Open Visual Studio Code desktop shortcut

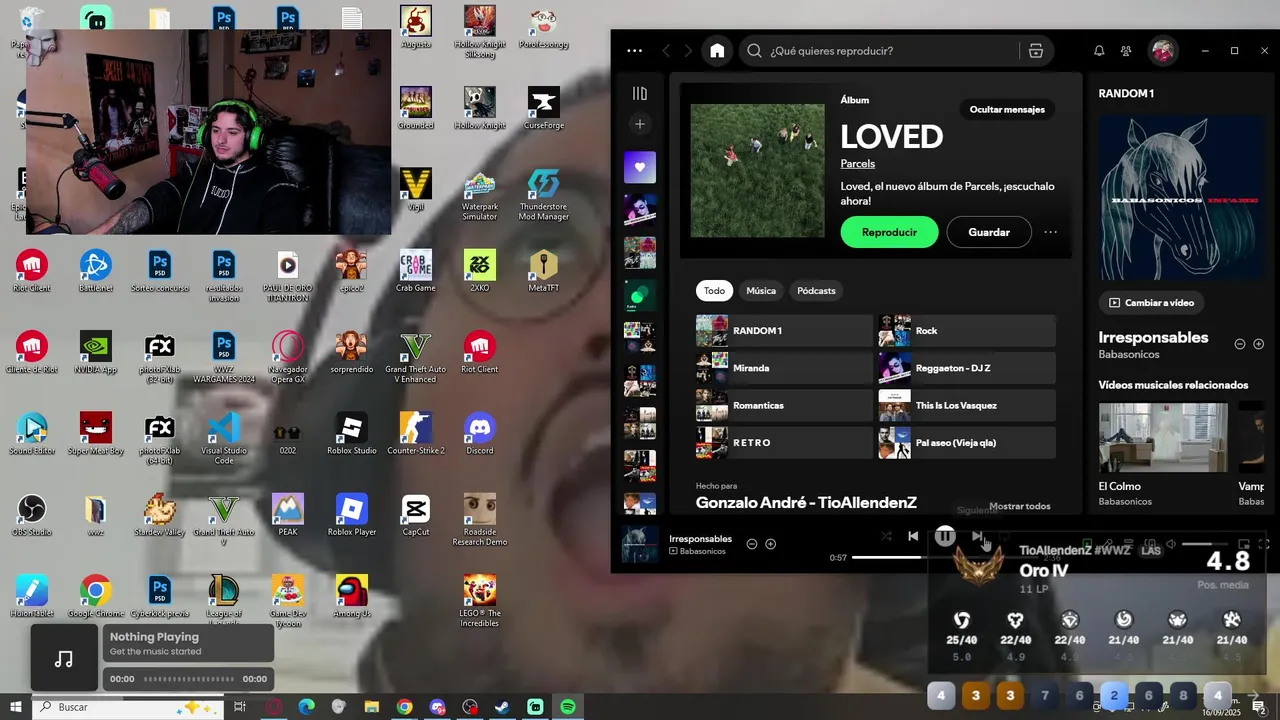(224, 439)
